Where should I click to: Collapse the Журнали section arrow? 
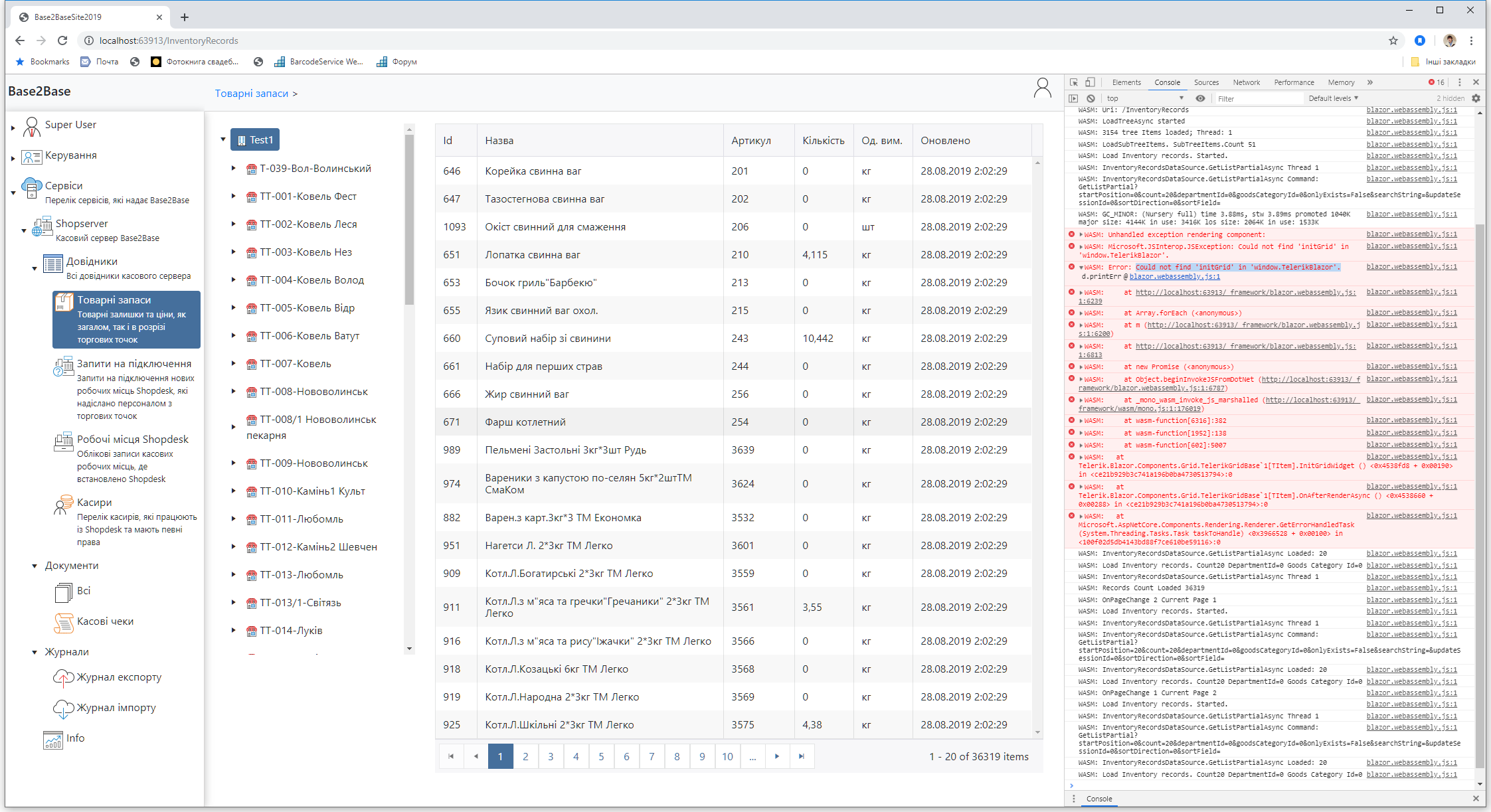pyautogui.click(x=35, y=652)
